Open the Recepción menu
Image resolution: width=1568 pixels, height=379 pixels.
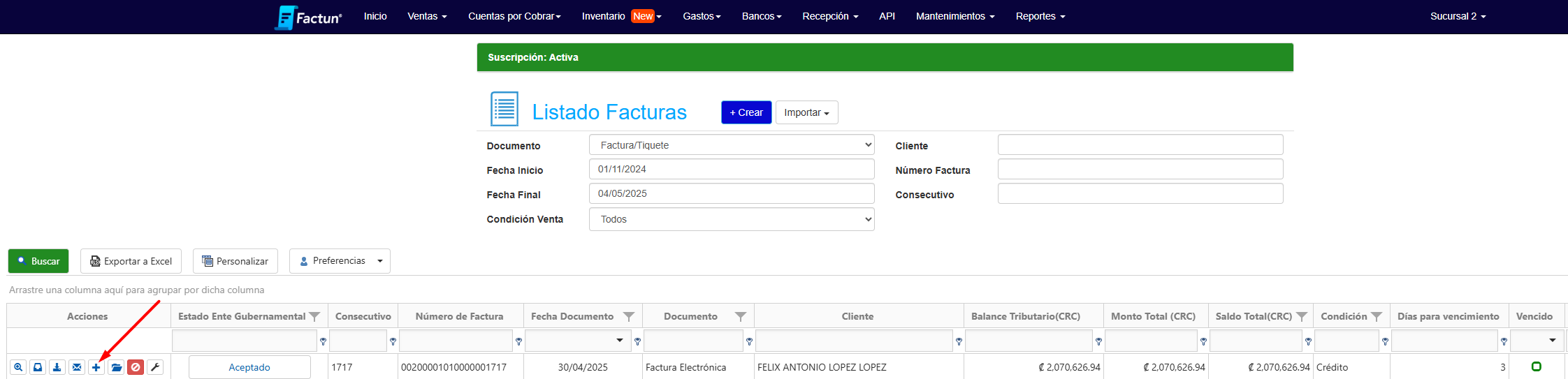tap(830, 16)
